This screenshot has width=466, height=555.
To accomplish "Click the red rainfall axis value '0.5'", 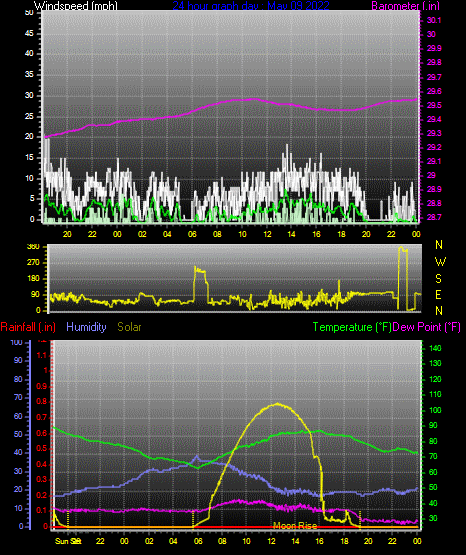I will tap(42, 448).
